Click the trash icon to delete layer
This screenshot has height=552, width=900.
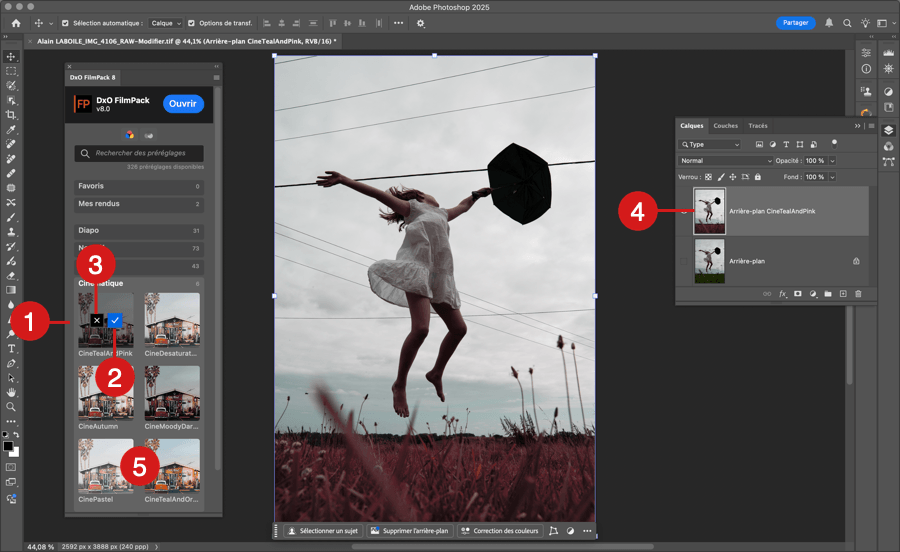point(858,294)
